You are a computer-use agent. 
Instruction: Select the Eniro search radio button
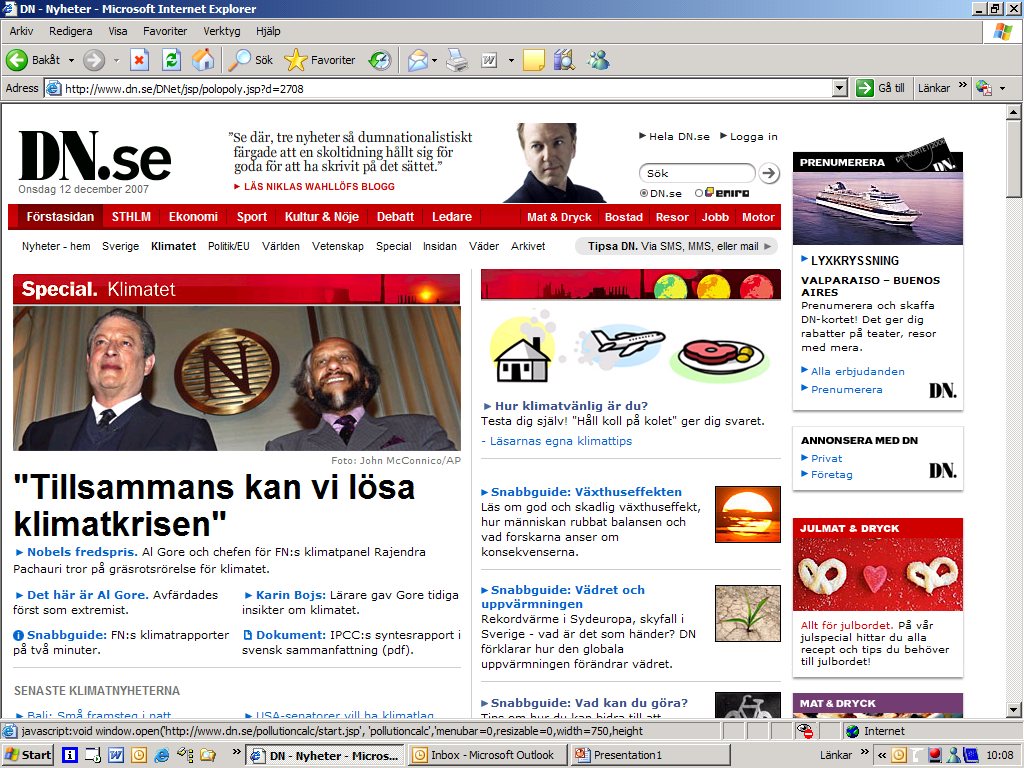point(699,193)
